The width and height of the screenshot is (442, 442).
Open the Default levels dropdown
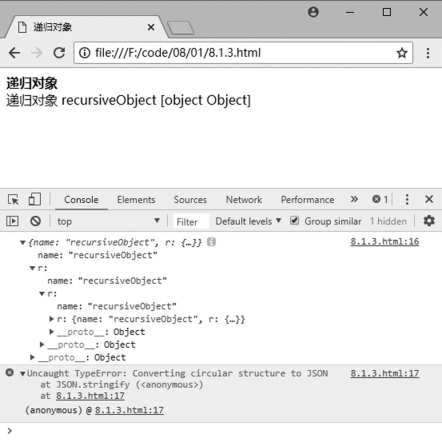[248, 221]
